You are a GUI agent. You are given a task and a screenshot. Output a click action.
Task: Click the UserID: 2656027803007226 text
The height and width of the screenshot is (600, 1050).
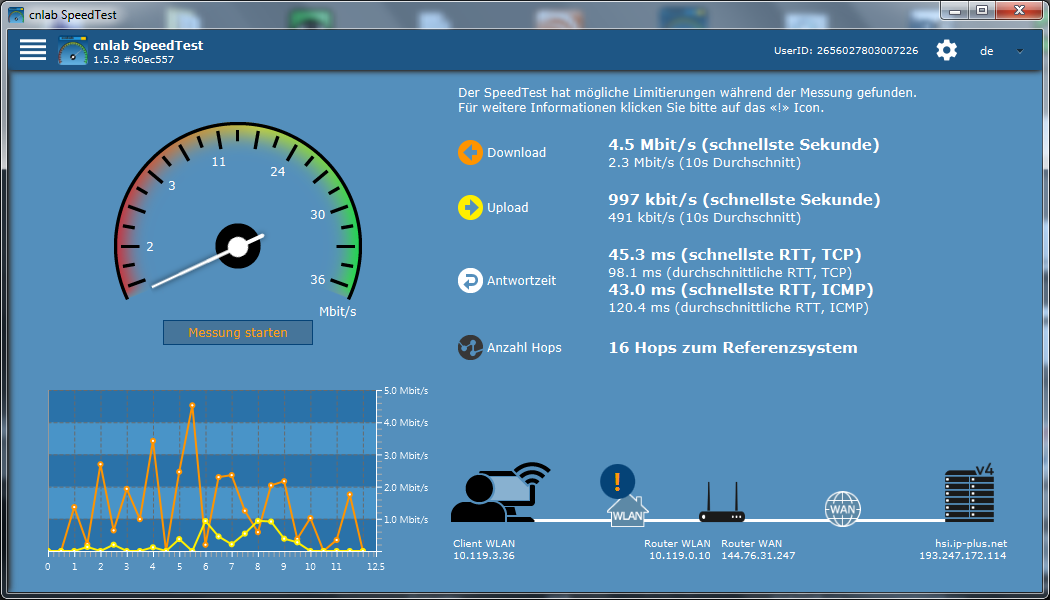(x=846, y=50)
